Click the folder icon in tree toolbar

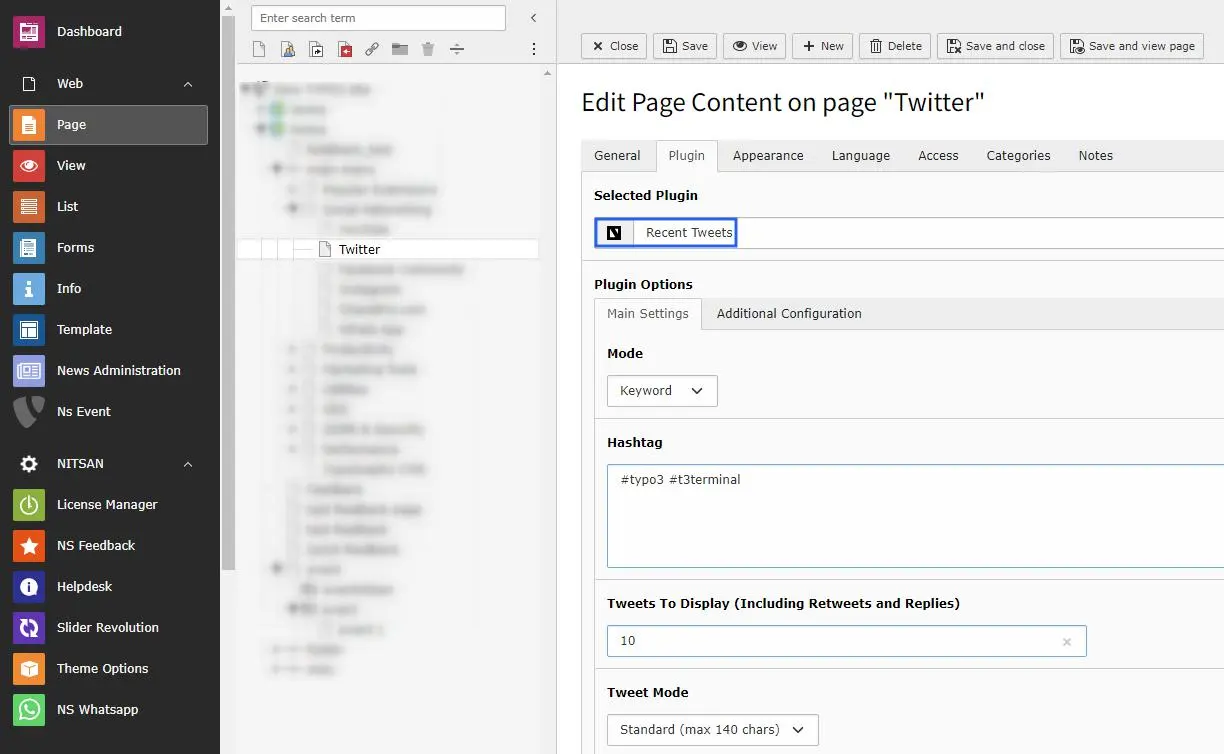tap(400, 49)
